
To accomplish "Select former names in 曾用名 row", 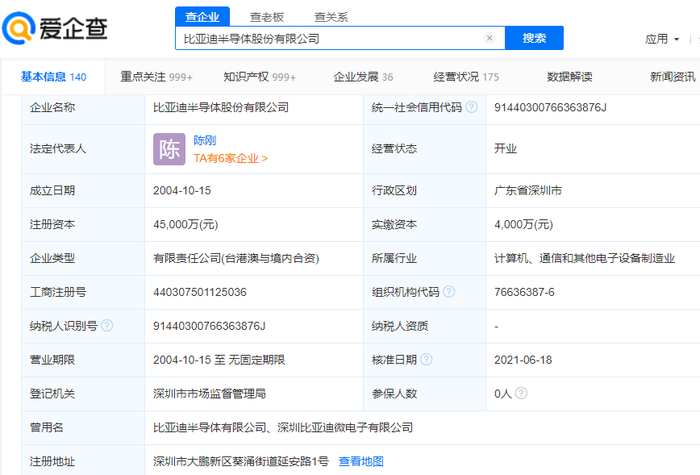I will [x=283, y=427].
